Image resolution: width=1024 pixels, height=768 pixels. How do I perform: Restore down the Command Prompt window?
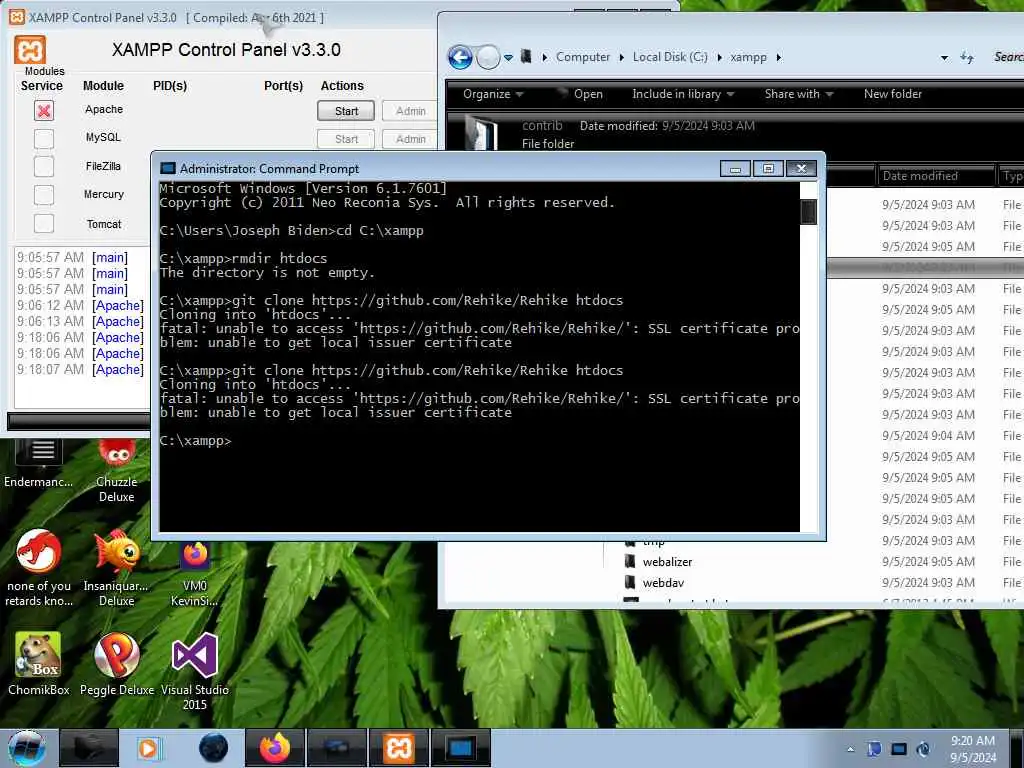768,168
